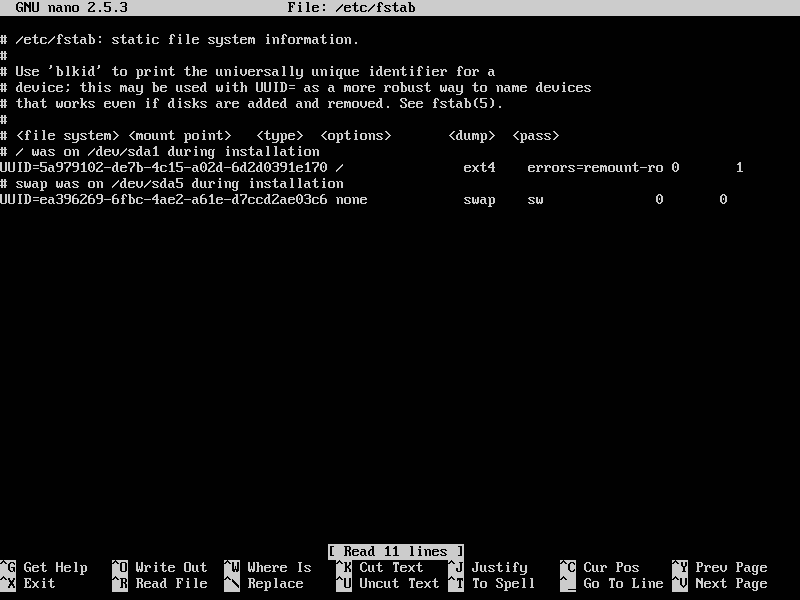
Task: Click the pass value "1" on the root line
Action: point(739,168)
